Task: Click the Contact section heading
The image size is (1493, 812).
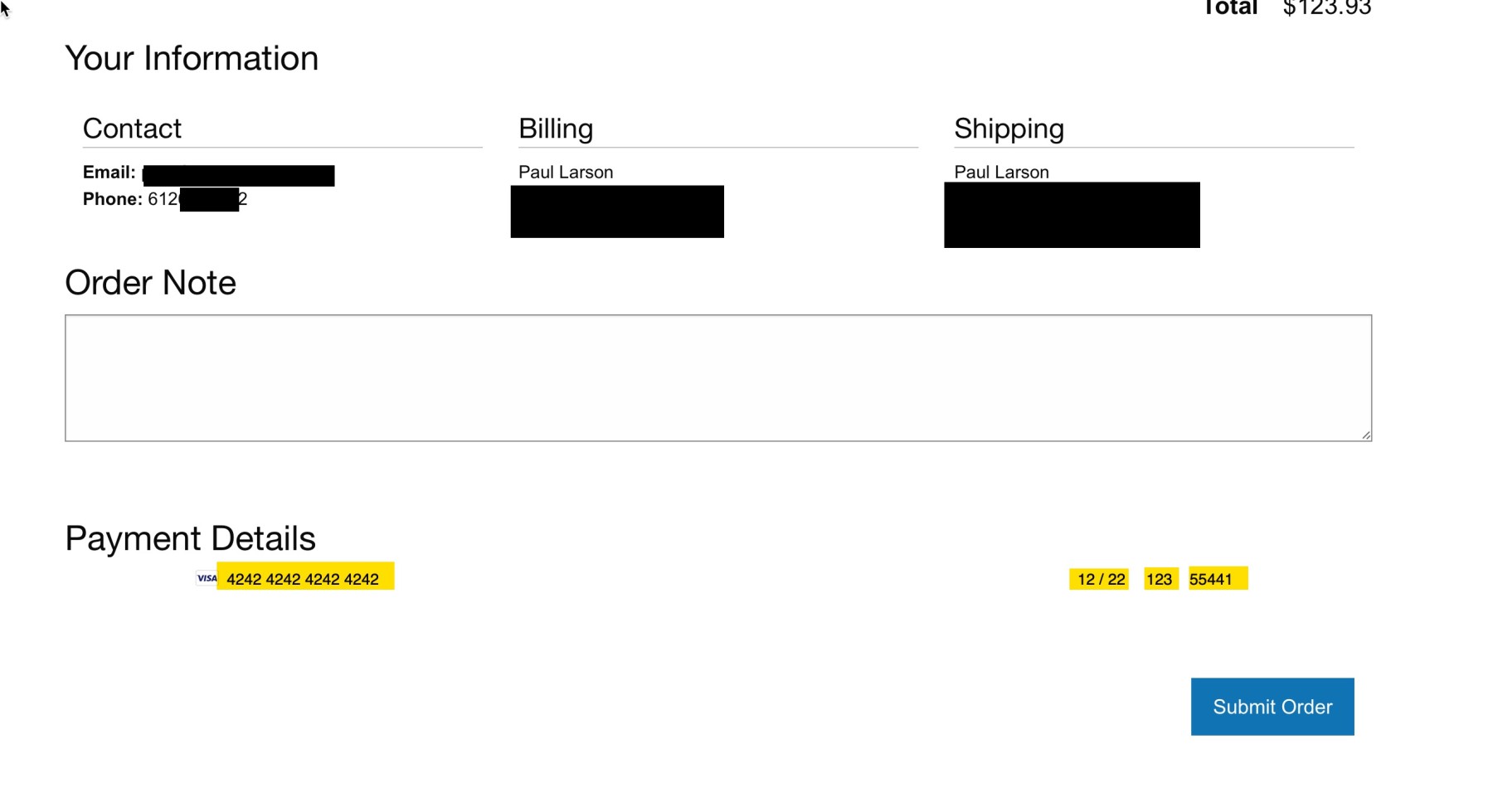Action: pyautogui.click(x=132, y=129)
